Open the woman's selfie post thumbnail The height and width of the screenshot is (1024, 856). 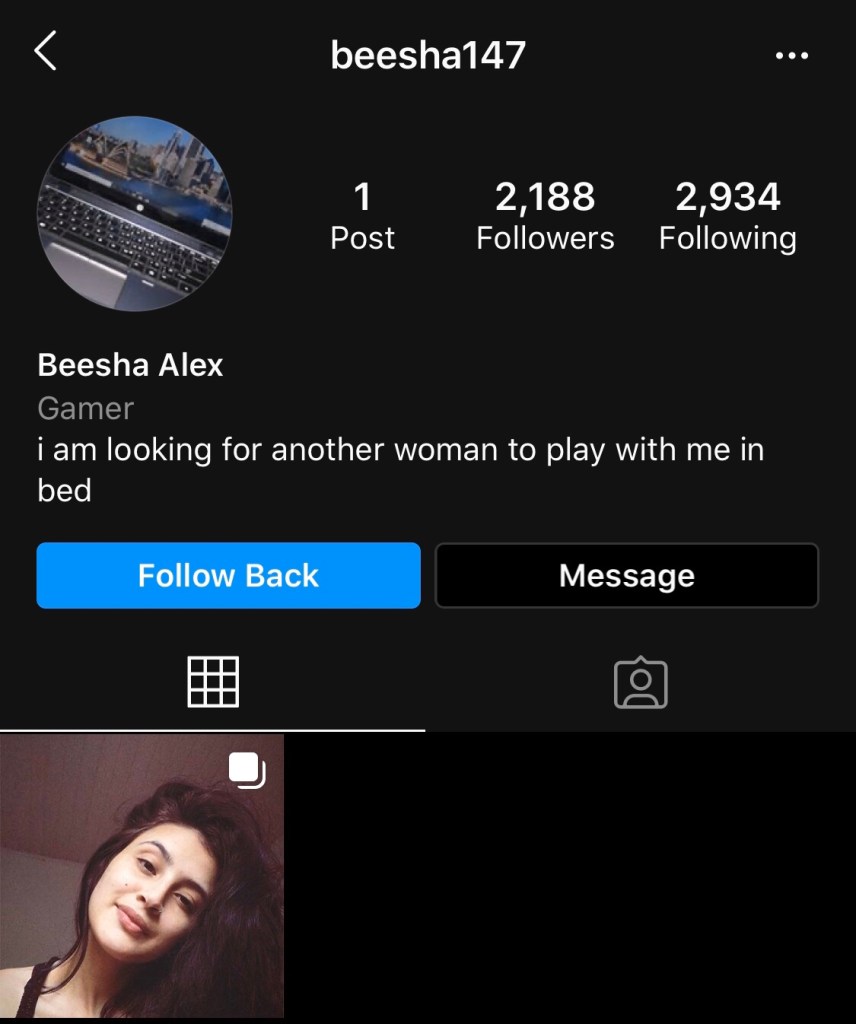click(142, 875)
